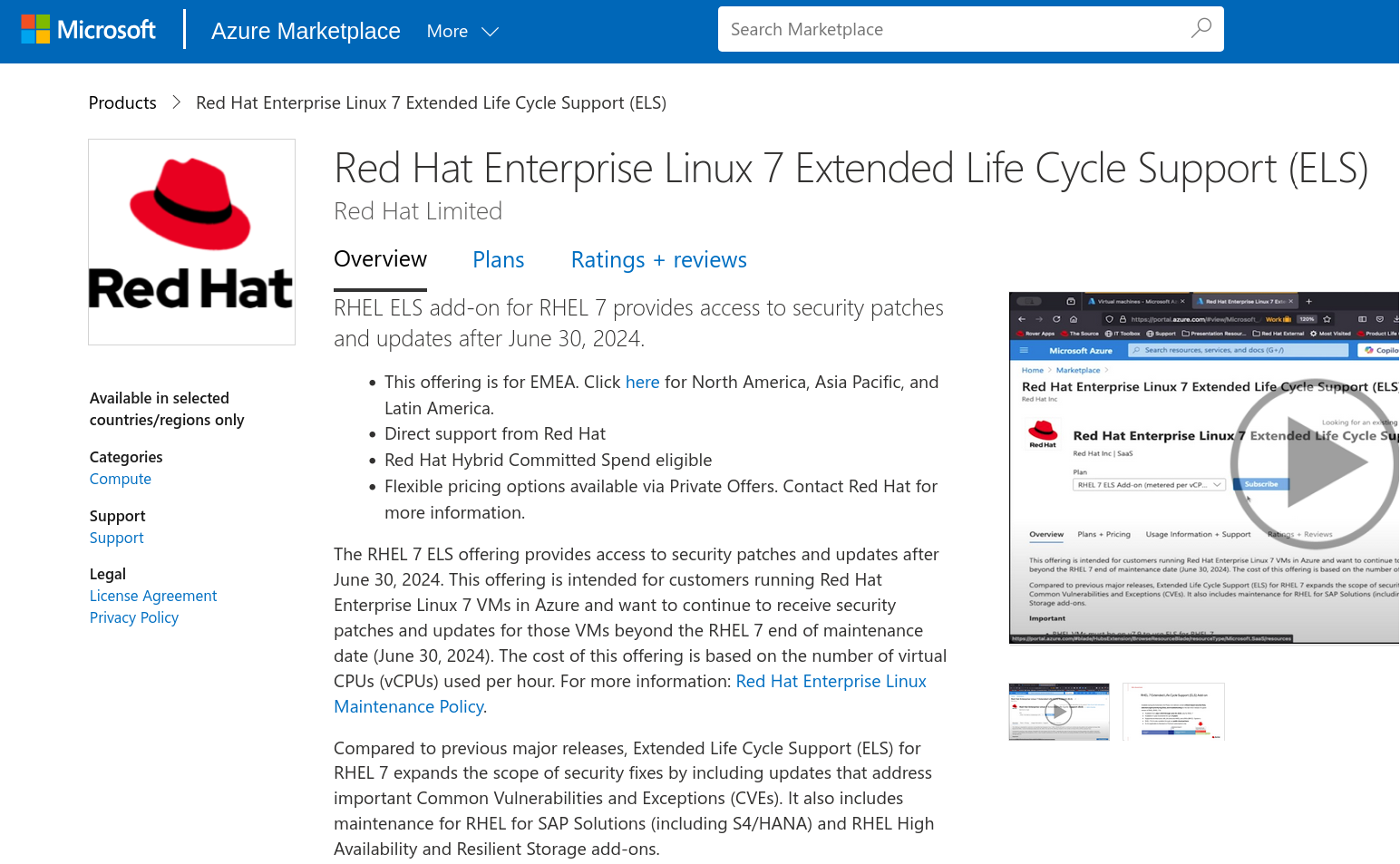
Task: Click 'Direct support from Red Hat' bullet
Action: 495,433
